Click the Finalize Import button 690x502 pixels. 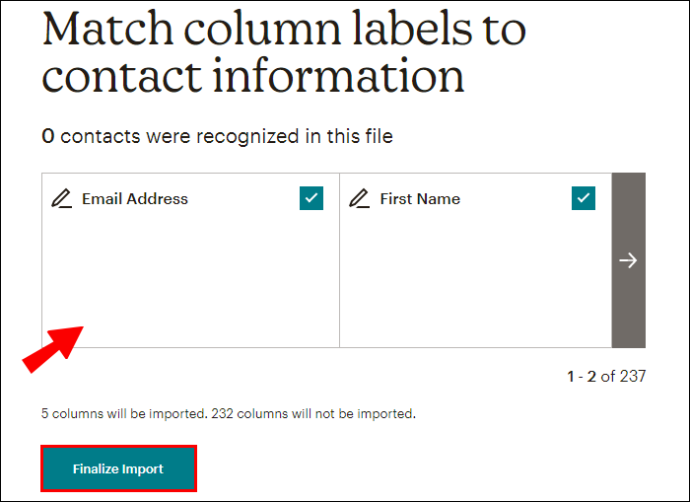(118, 469)
